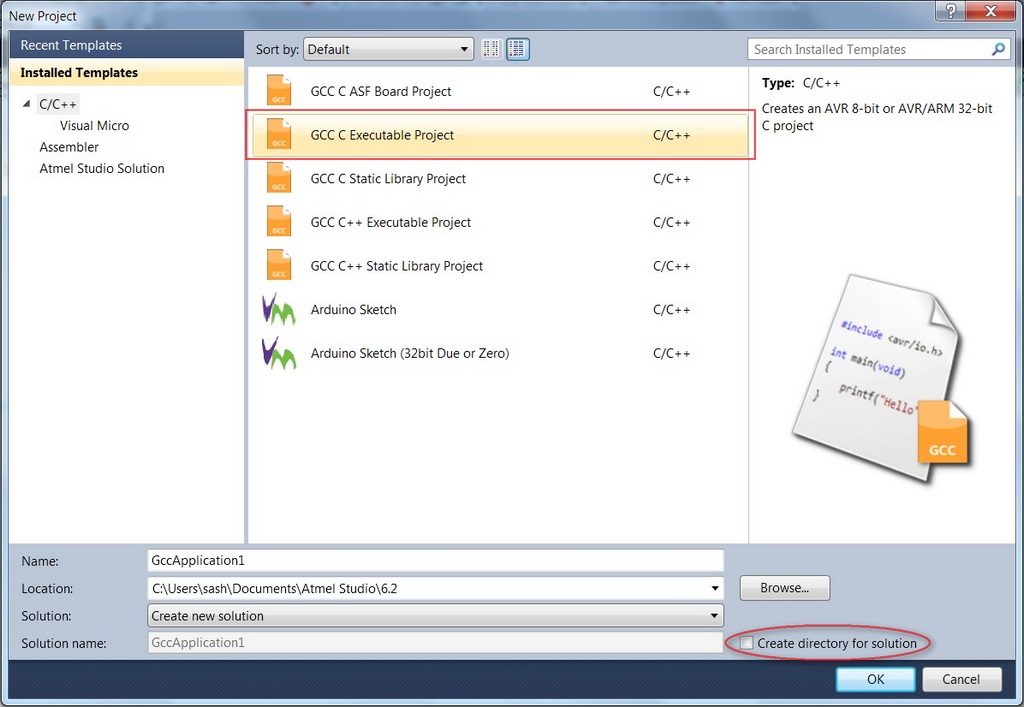This screenshot has height=707, width=1024.
Task: Pick the Arduino Sketch (32bit Due or Zero) icon
Action: click(x=278, y=354)
